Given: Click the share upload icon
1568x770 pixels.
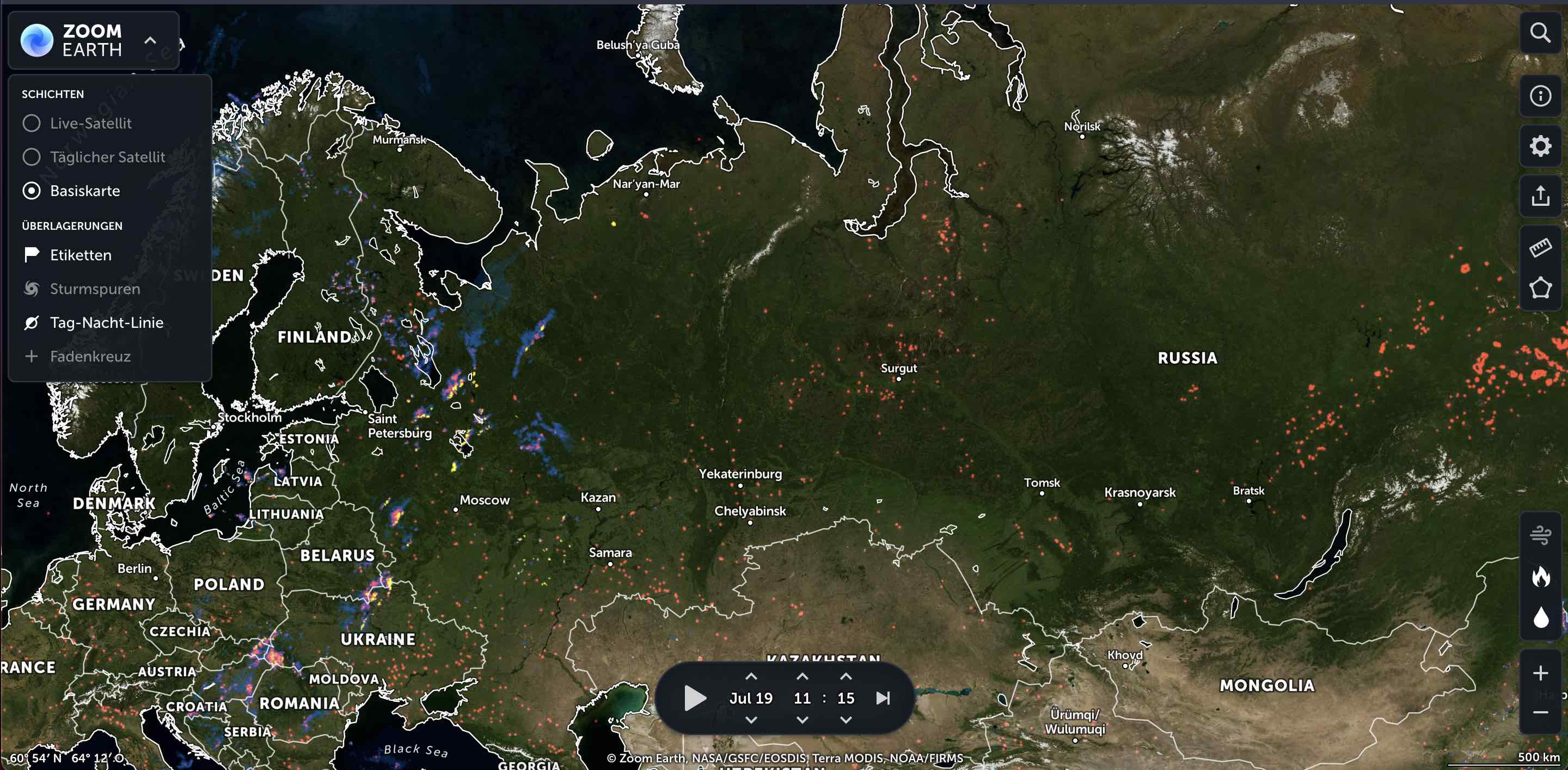Looking at the screenshot, I should pyautogui.click(x=1540, y=196).
